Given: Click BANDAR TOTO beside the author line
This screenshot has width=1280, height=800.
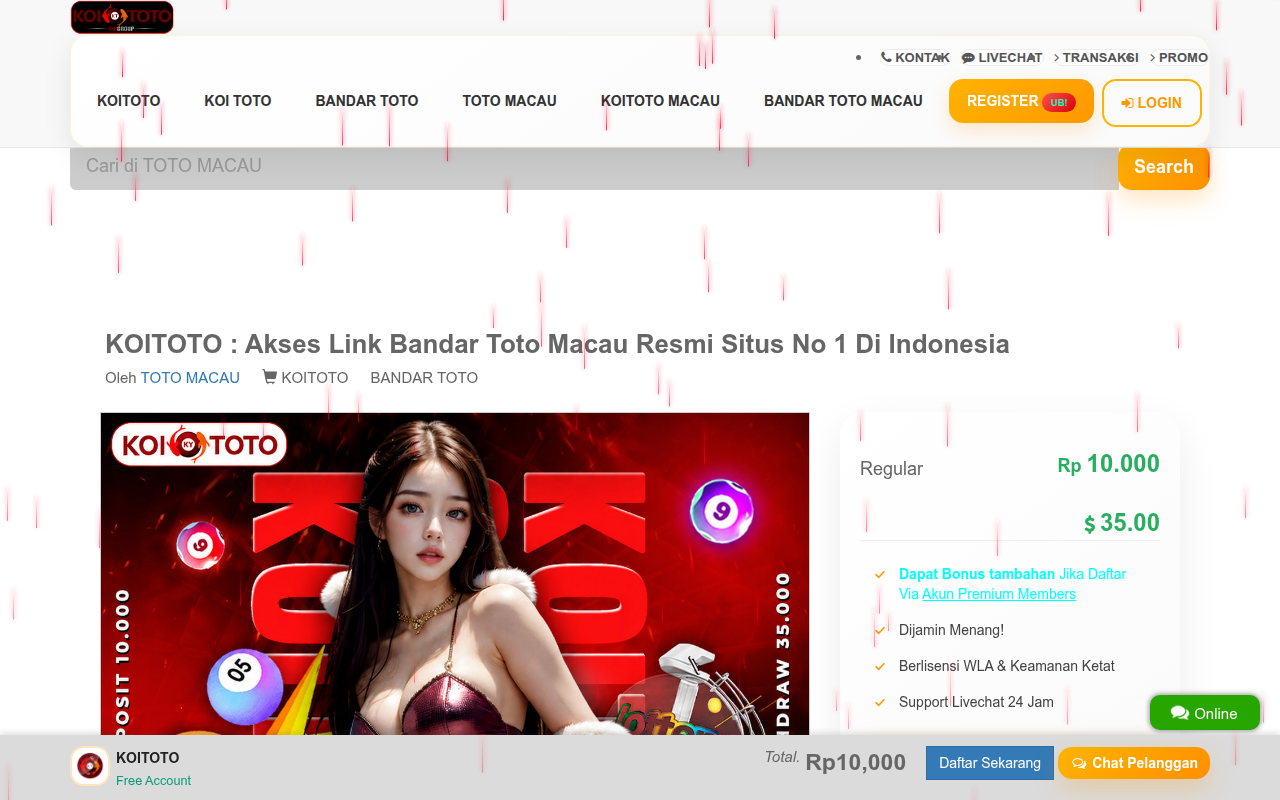Looking at the screenshot, I should pyautogui.click(x=424, y=378).
